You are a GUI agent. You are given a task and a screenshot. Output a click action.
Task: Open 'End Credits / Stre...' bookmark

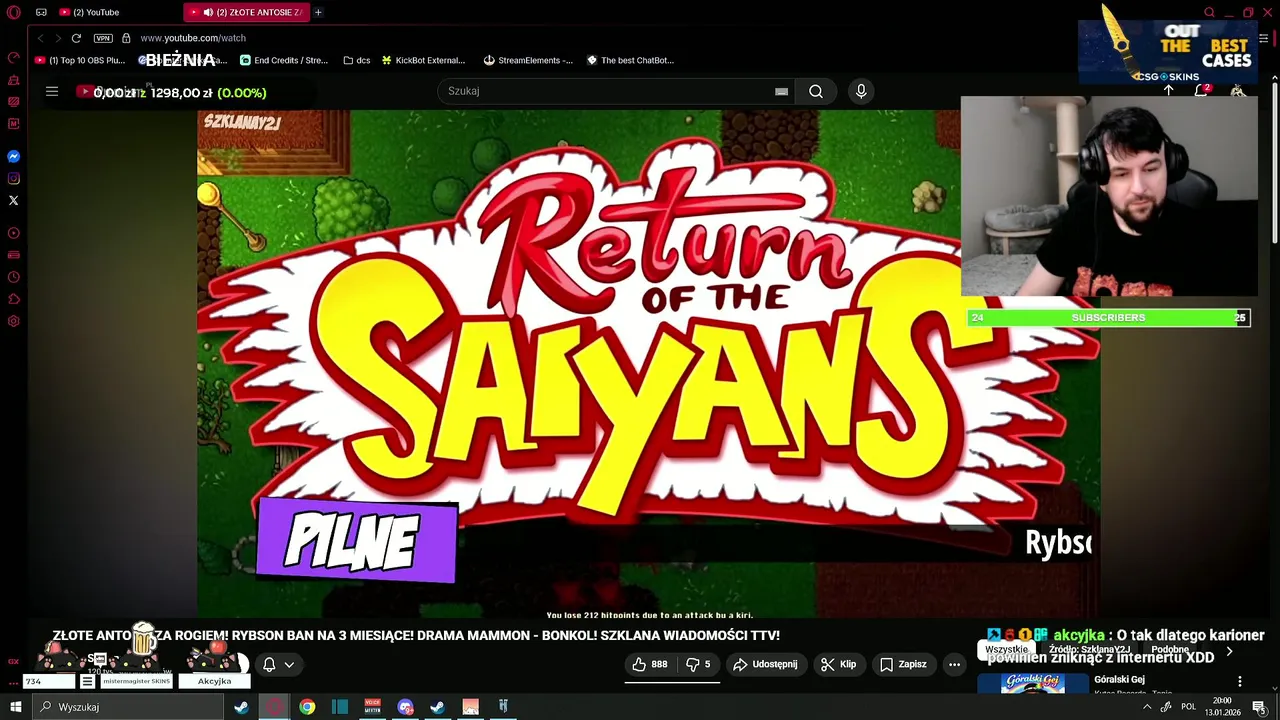(x=284, y=60)
